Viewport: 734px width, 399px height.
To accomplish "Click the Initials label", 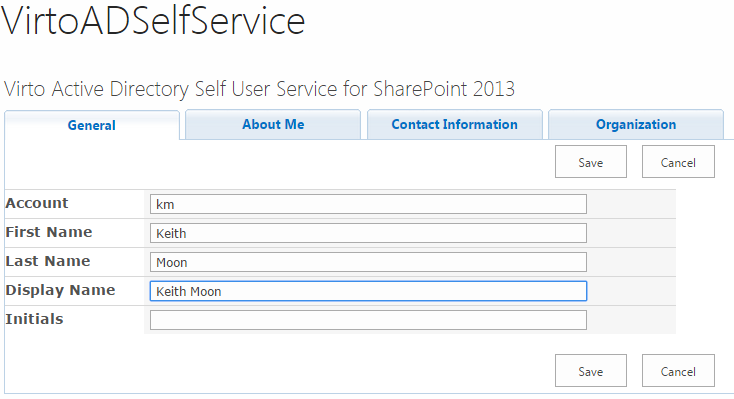I will (34, 319).
